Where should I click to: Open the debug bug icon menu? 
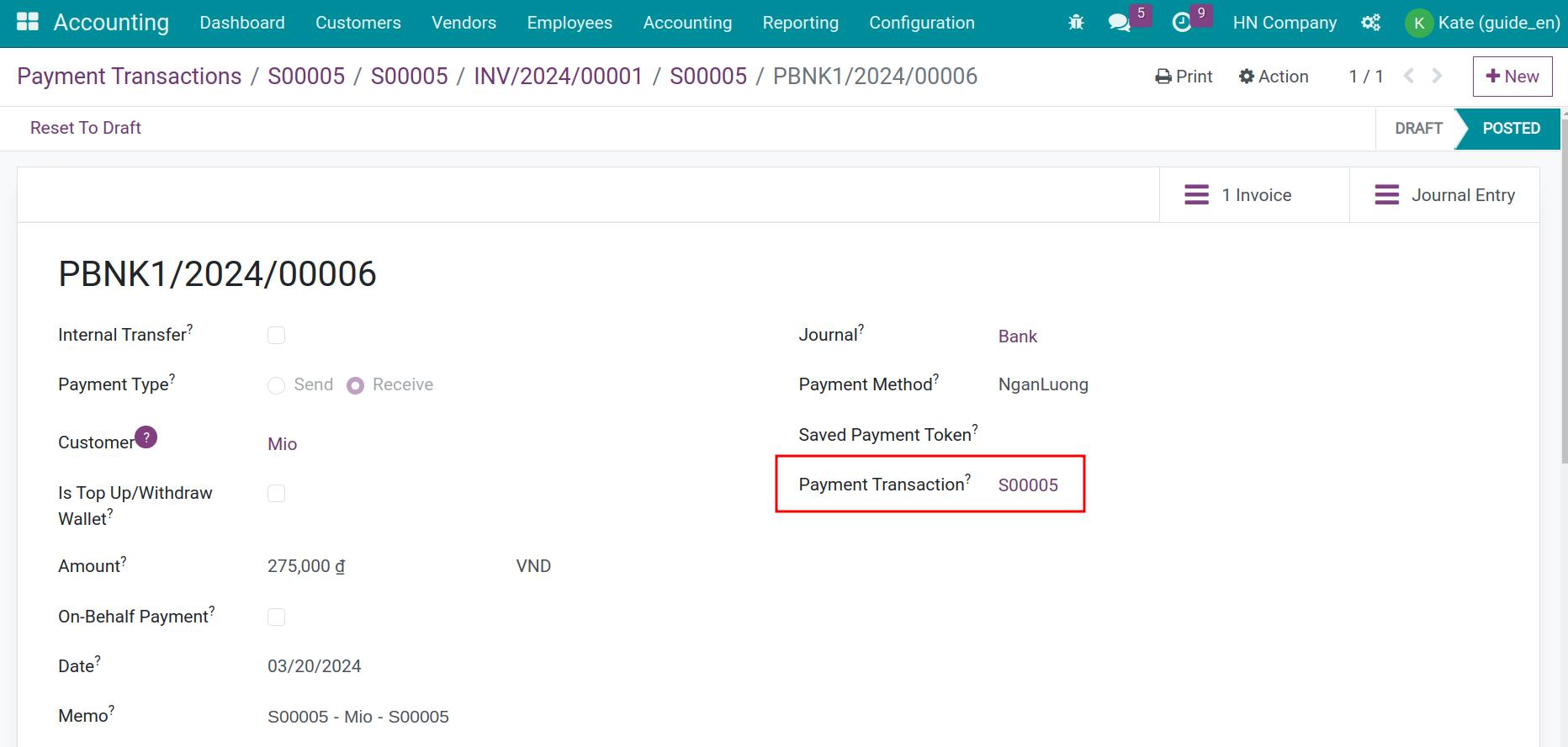[1076, 23]
